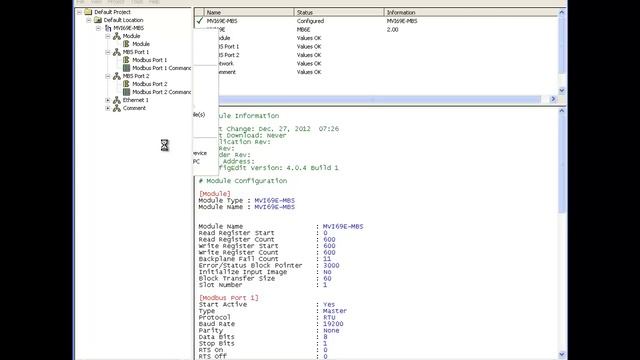Collapse the MVI69E-MBS tree node

[98, 28]
